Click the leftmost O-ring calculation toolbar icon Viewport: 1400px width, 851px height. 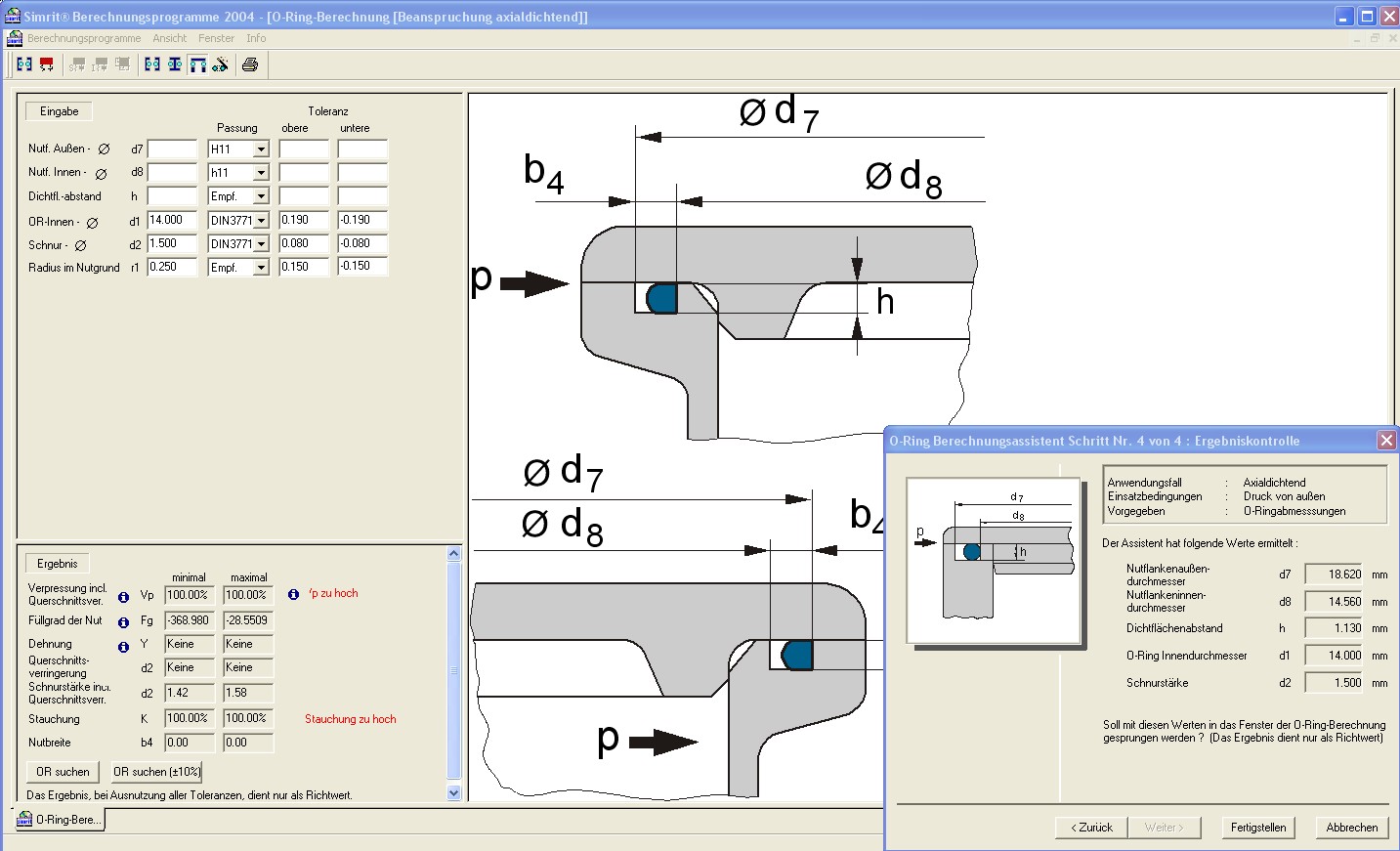[x=24, y=64]
